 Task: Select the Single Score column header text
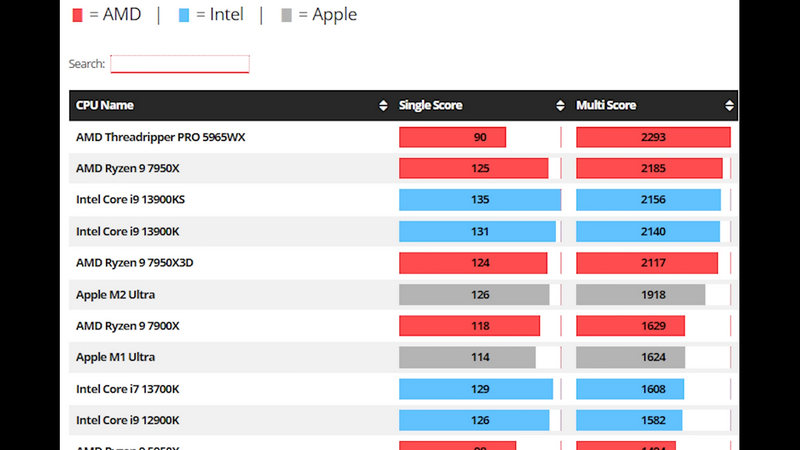(x=430, y=106)
